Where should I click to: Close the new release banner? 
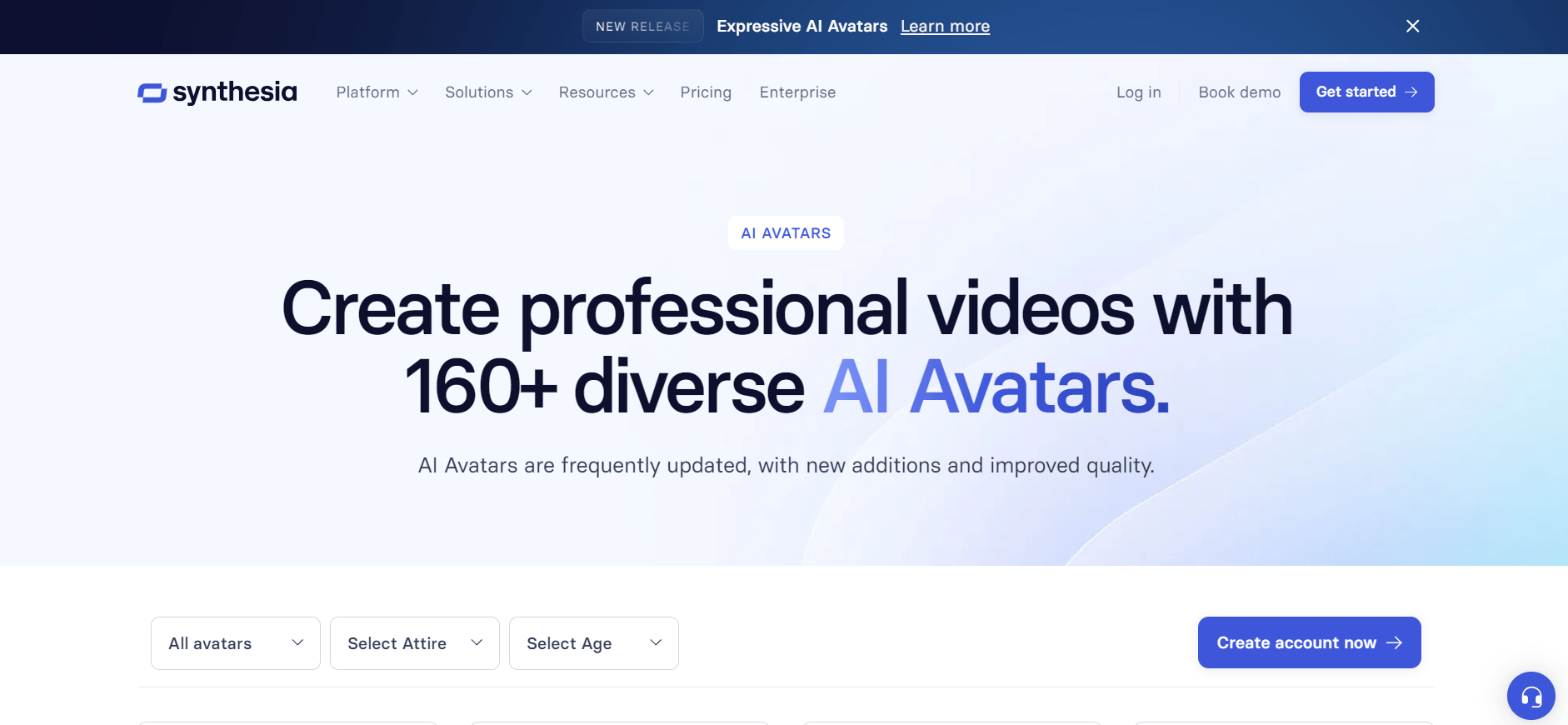pyautogui.click(x=1412, y=26)
